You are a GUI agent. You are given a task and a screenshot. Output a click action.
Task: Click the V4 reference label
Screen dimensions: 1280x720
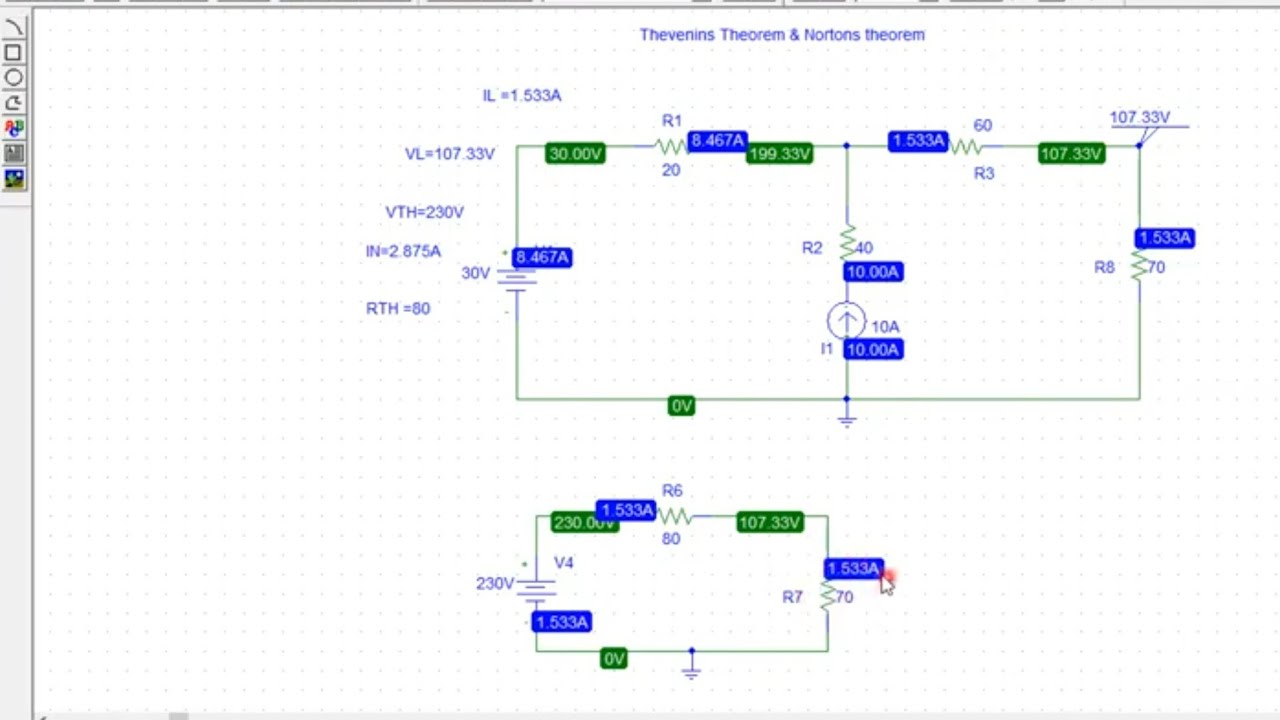pos(564,563)
